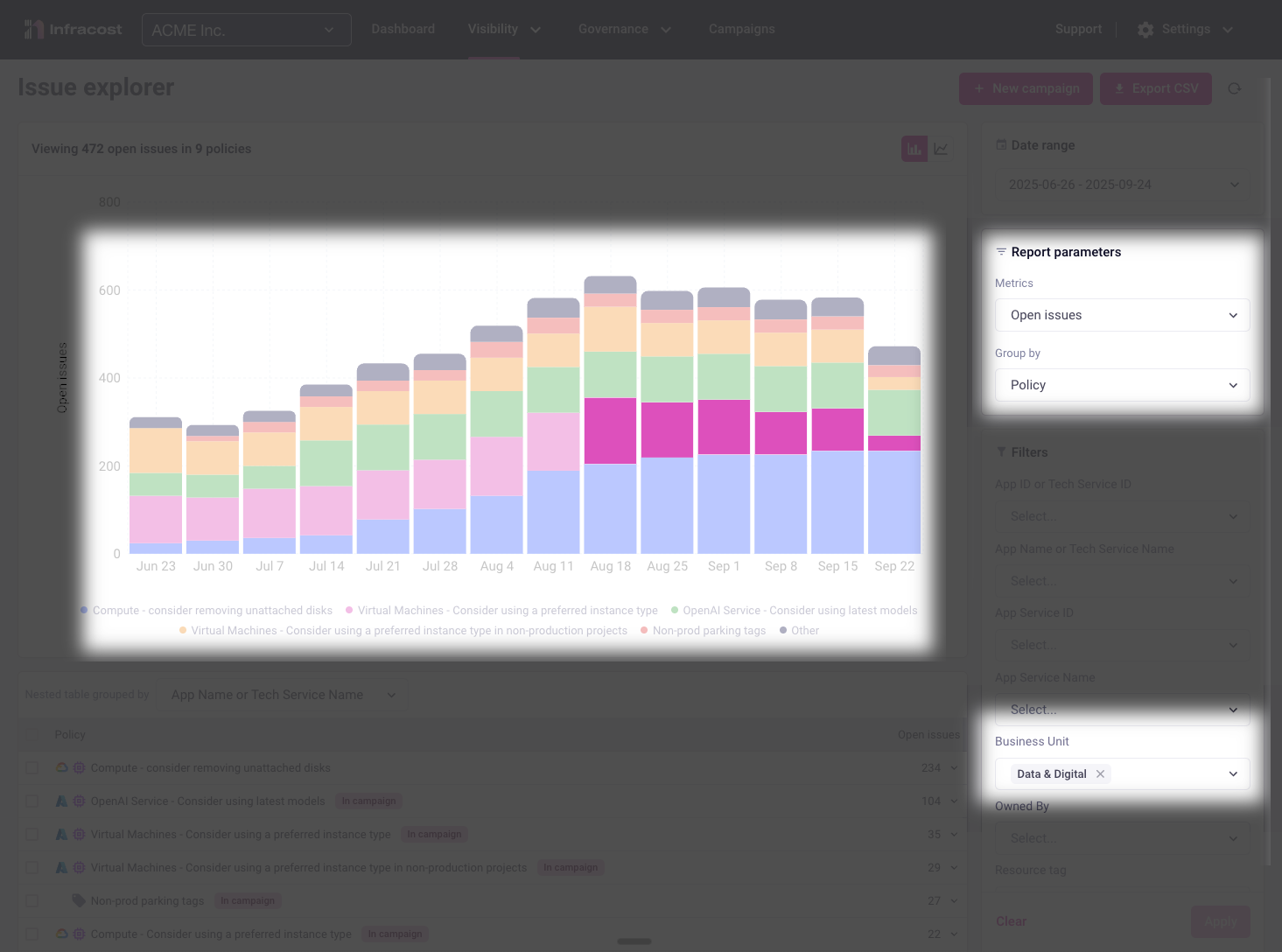Go to the Campaigns page

tap(741, 30)
